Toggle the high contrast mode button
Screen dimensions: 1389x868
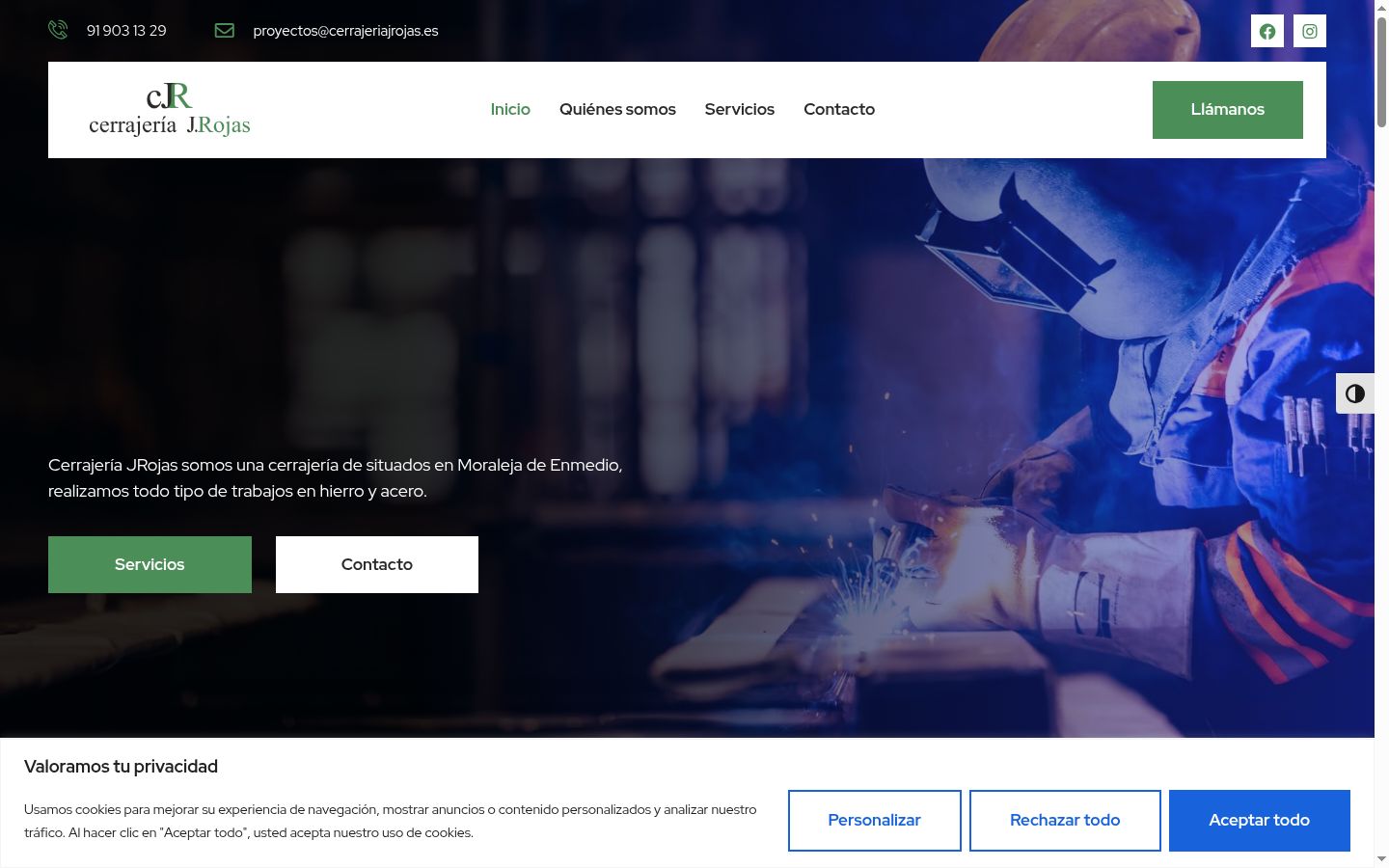pos(1355,393)
